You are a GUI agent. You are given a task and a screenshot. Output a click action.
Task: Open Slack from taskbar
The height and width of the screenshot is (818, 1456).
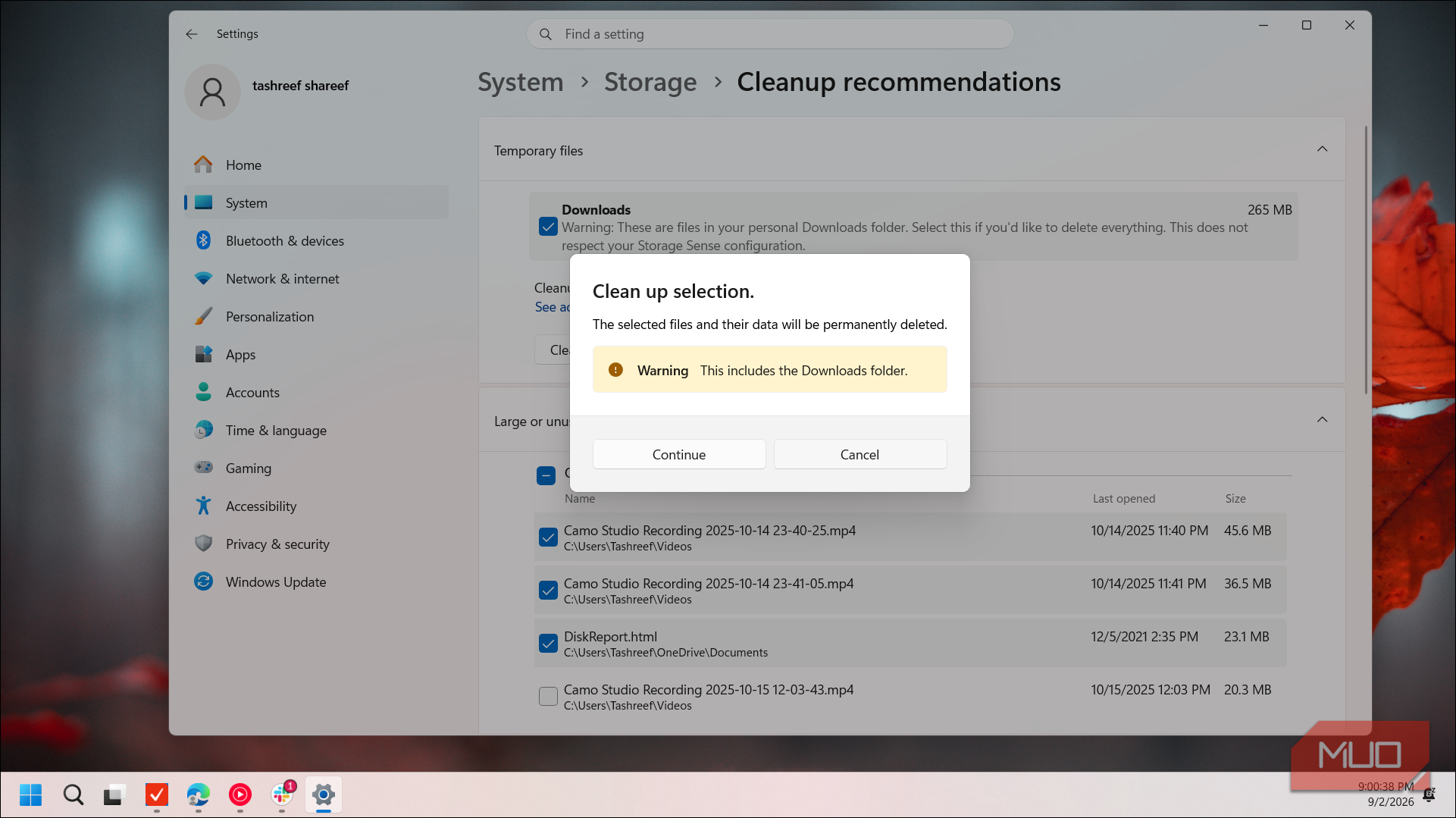click(282, 794)
